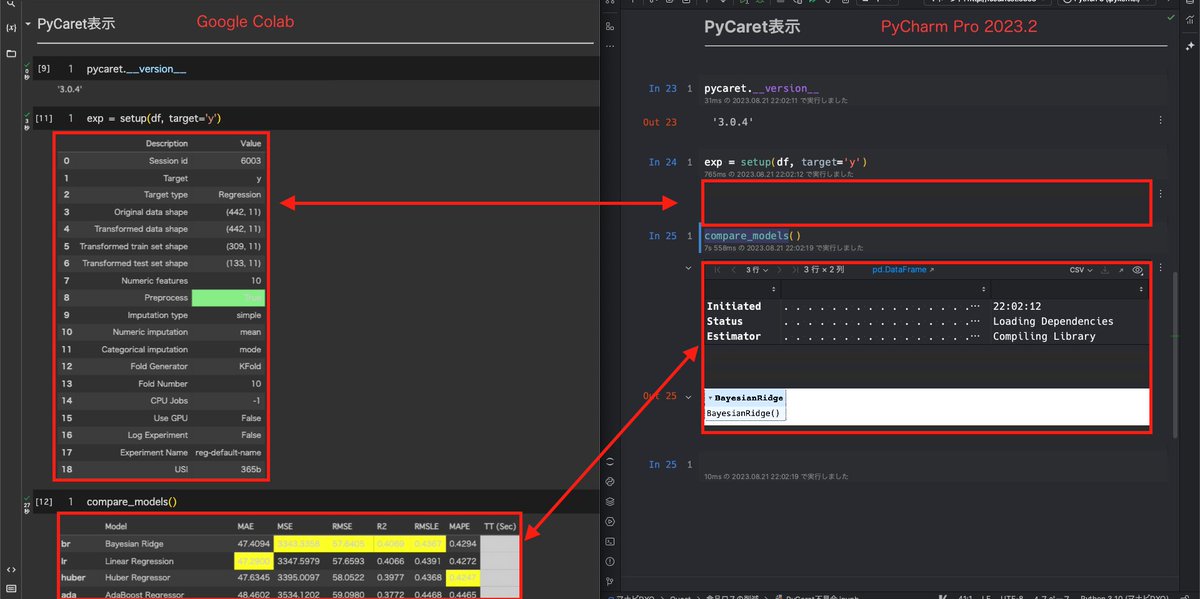Collapse the BayesianRidge estimator widget
Image resolution: width=1200 pixels, height=599 pixels.
coord(710,398)
